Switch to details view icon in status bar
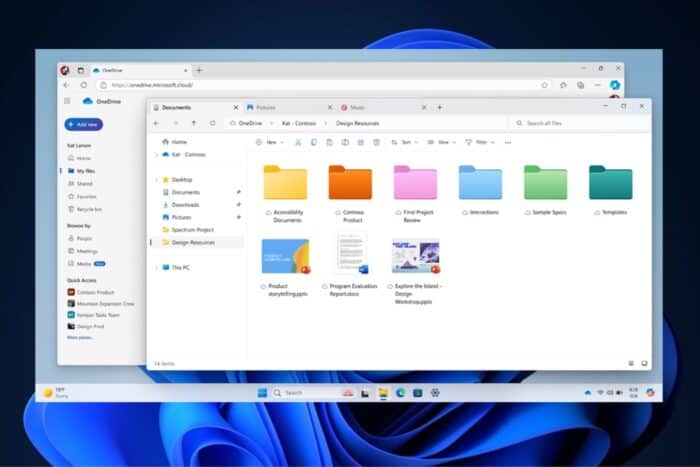 click(631, 363)
